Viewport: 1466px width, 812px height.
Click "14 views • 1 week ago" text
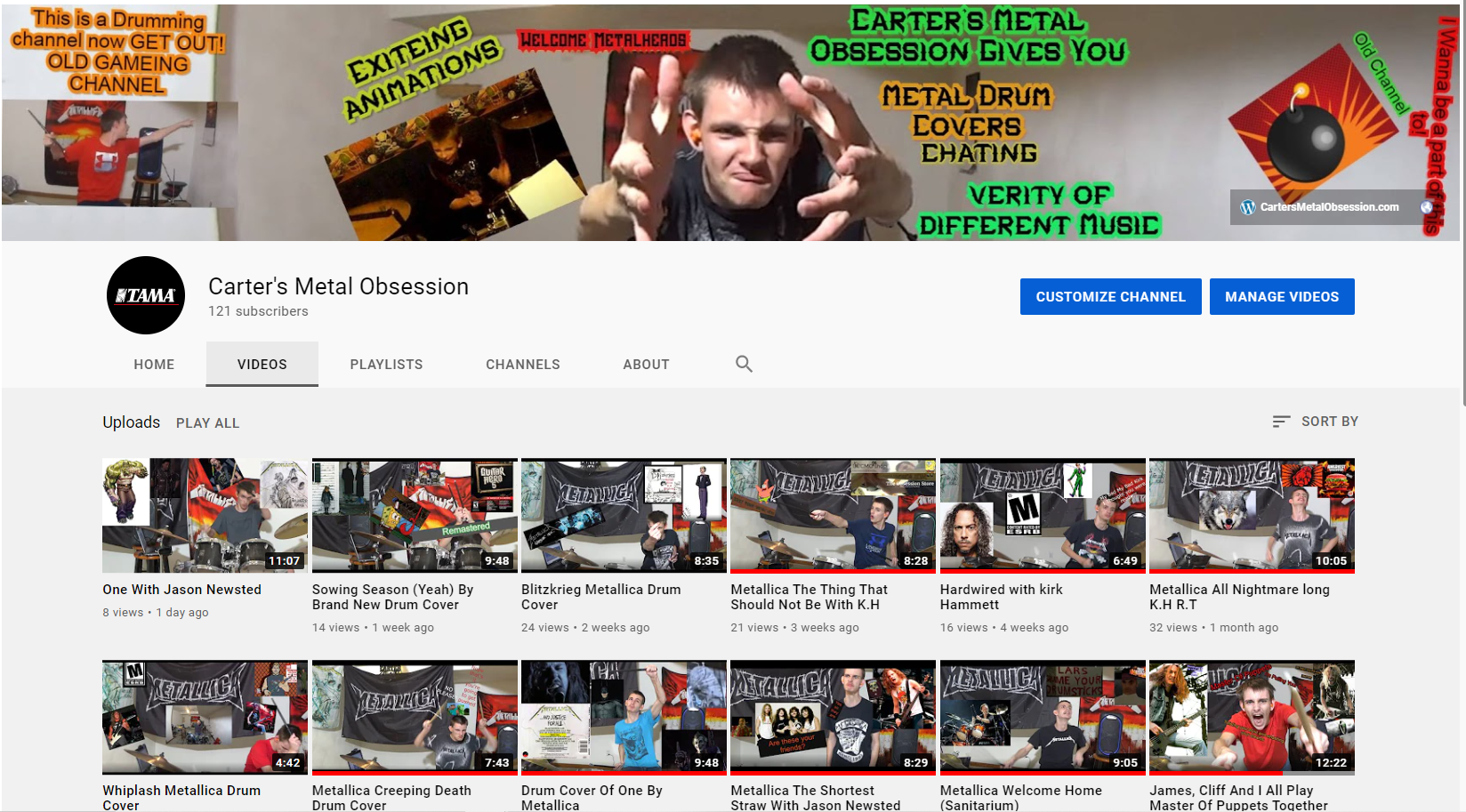tap(373, 628)
